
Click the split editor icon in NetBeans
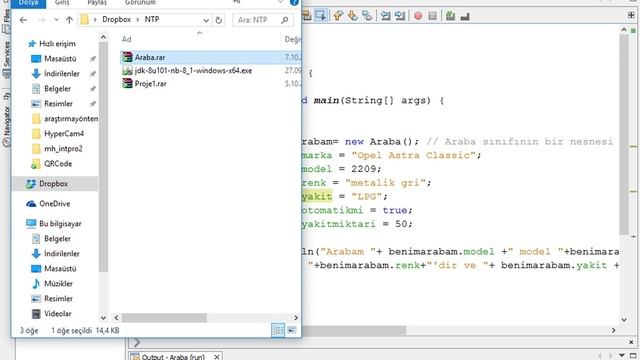click(631, 16)
